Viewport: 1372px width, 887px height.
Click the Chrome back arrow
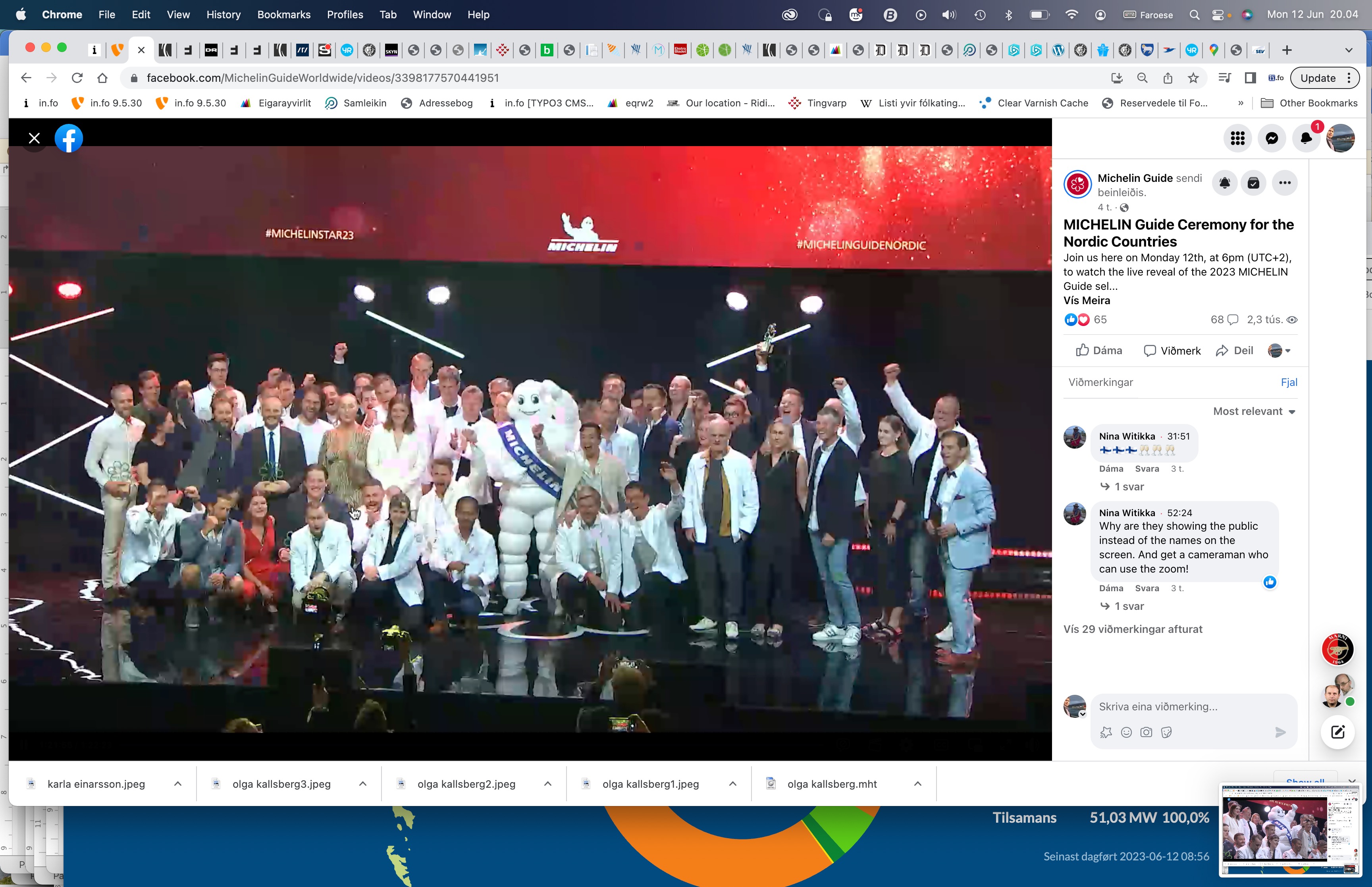coord(25,78)
